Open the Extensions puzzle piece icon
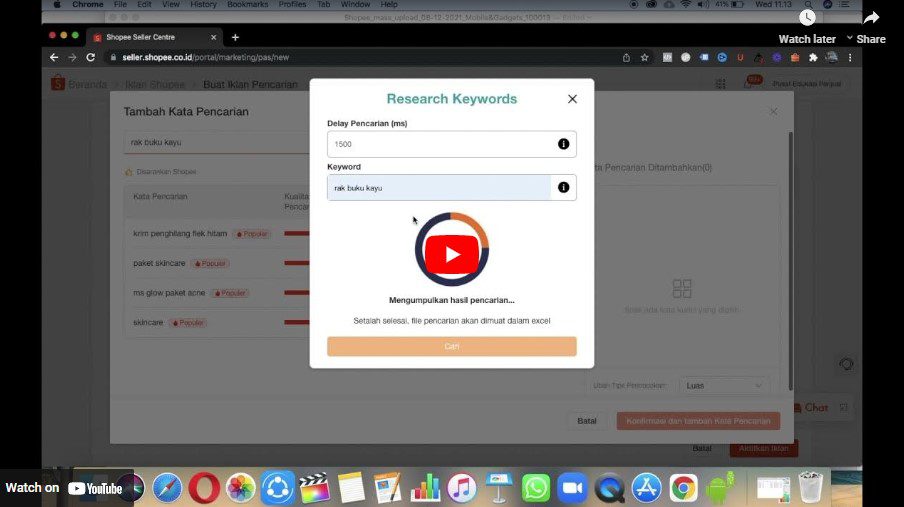The width and height of the screenshot is (904, 507). tap(813, 58)
